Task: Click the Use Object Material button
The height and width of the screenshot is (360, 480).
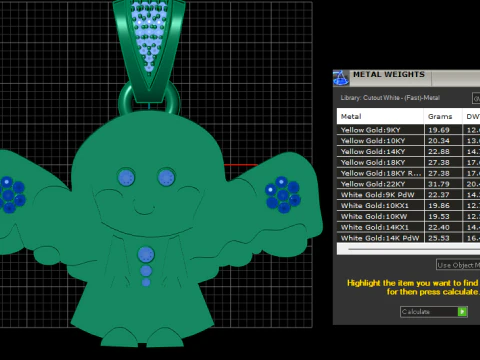Action: [x=458, y=265]
